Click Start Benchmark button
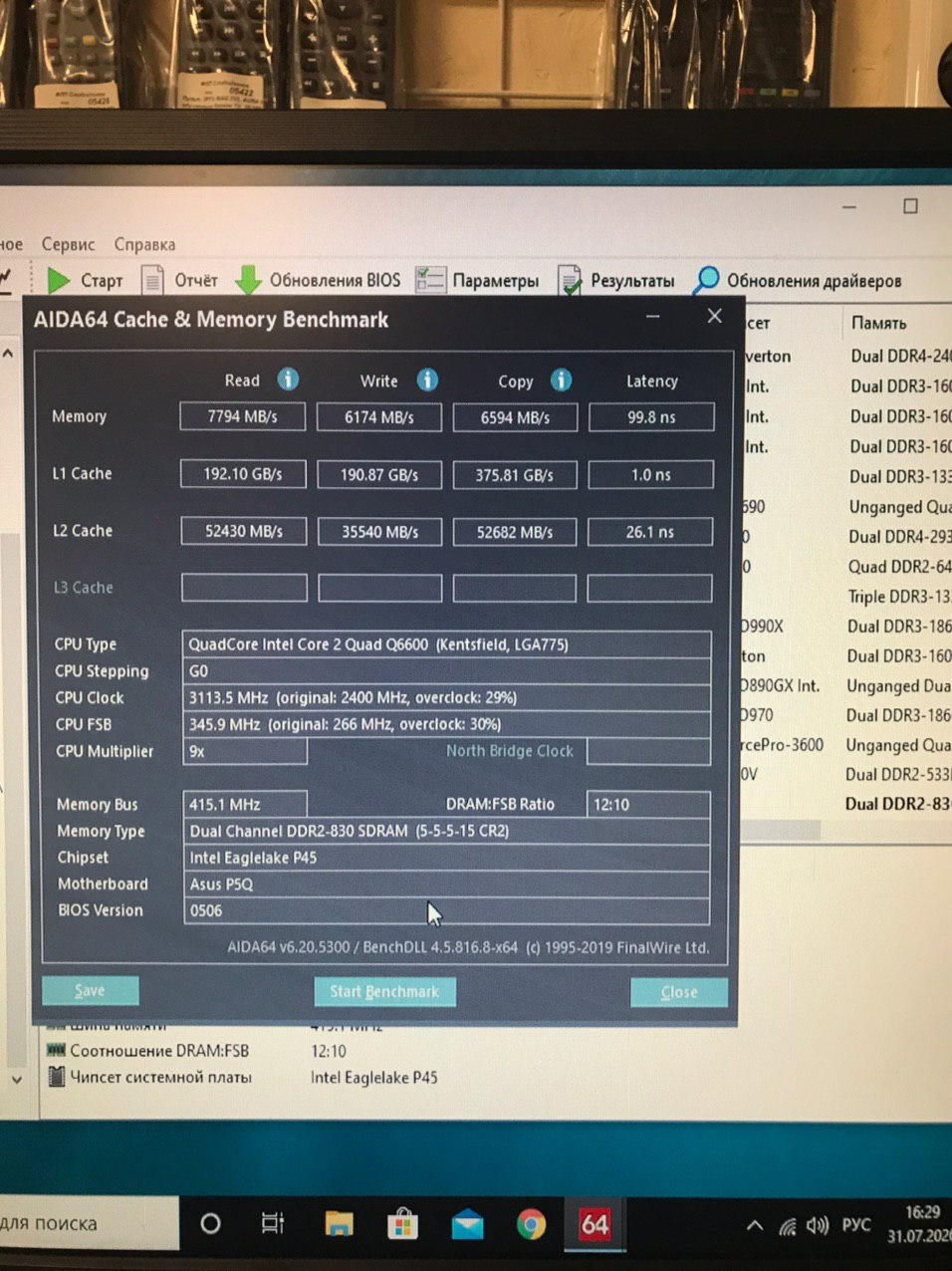 click(384, 991)
